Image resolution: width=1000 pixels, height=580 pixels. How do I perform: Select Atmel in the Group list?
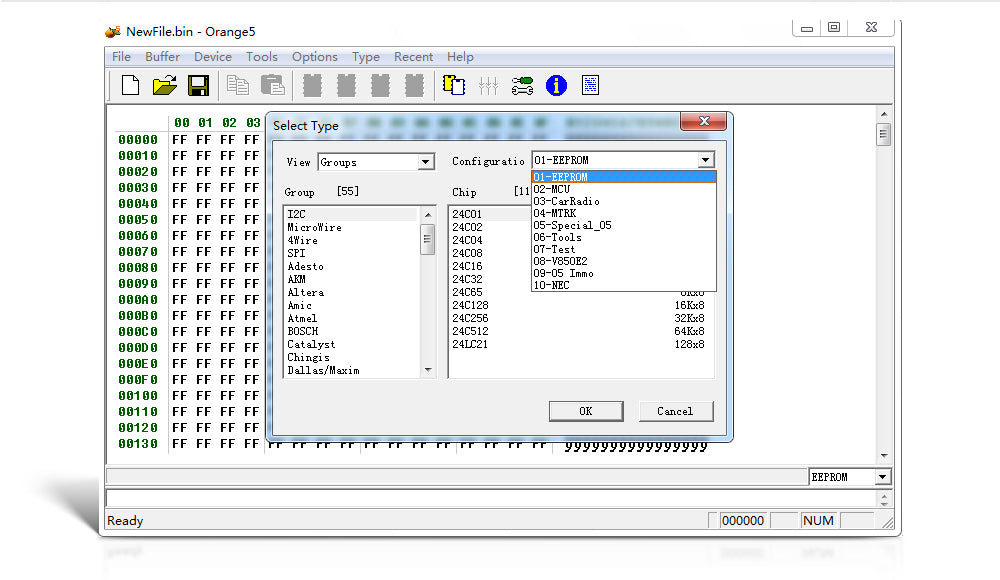(300, 318)
